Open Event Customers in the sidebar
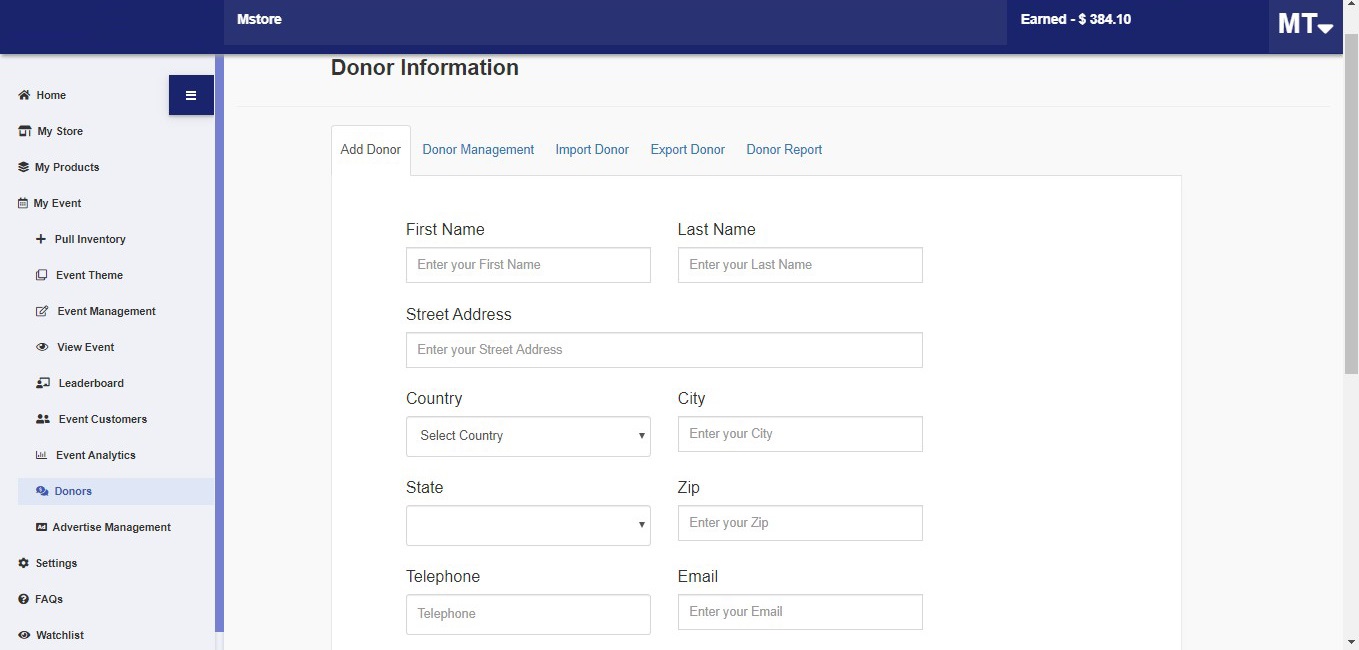1359x650 pixels. coord(102,419)
